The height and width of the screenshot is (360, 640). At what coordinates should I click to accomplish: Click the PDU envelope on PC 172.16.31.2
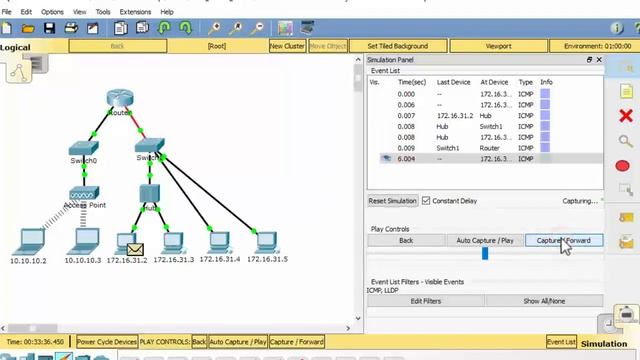pyautogui.click(x=135, y=249)
